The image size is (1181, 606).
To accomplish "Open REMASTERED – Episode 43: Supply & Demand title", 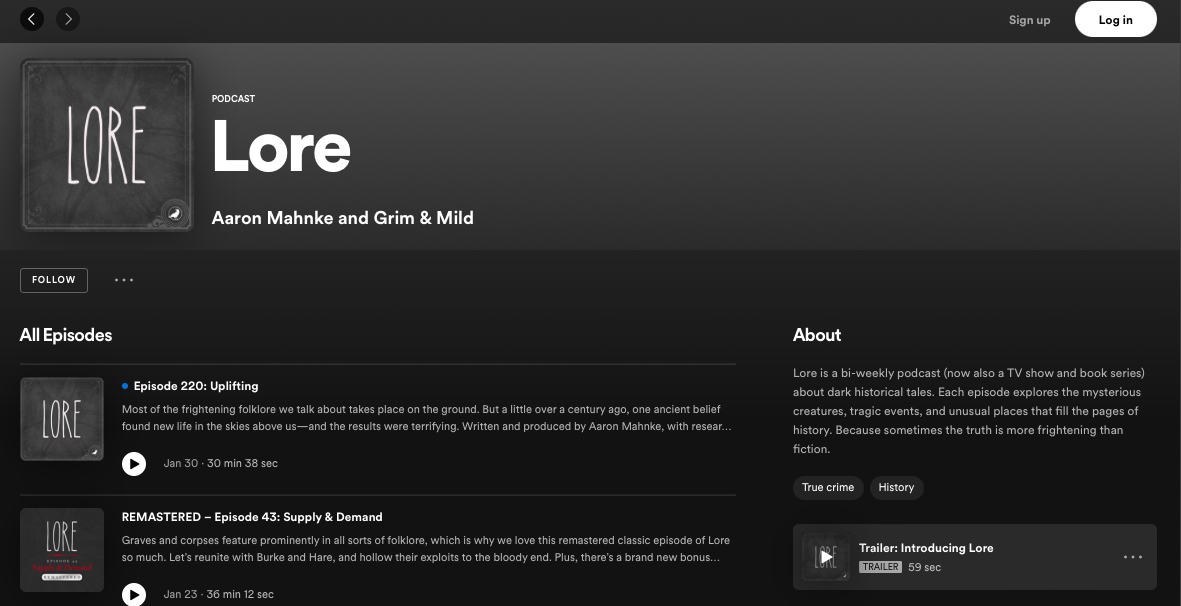I will (252, 517).
